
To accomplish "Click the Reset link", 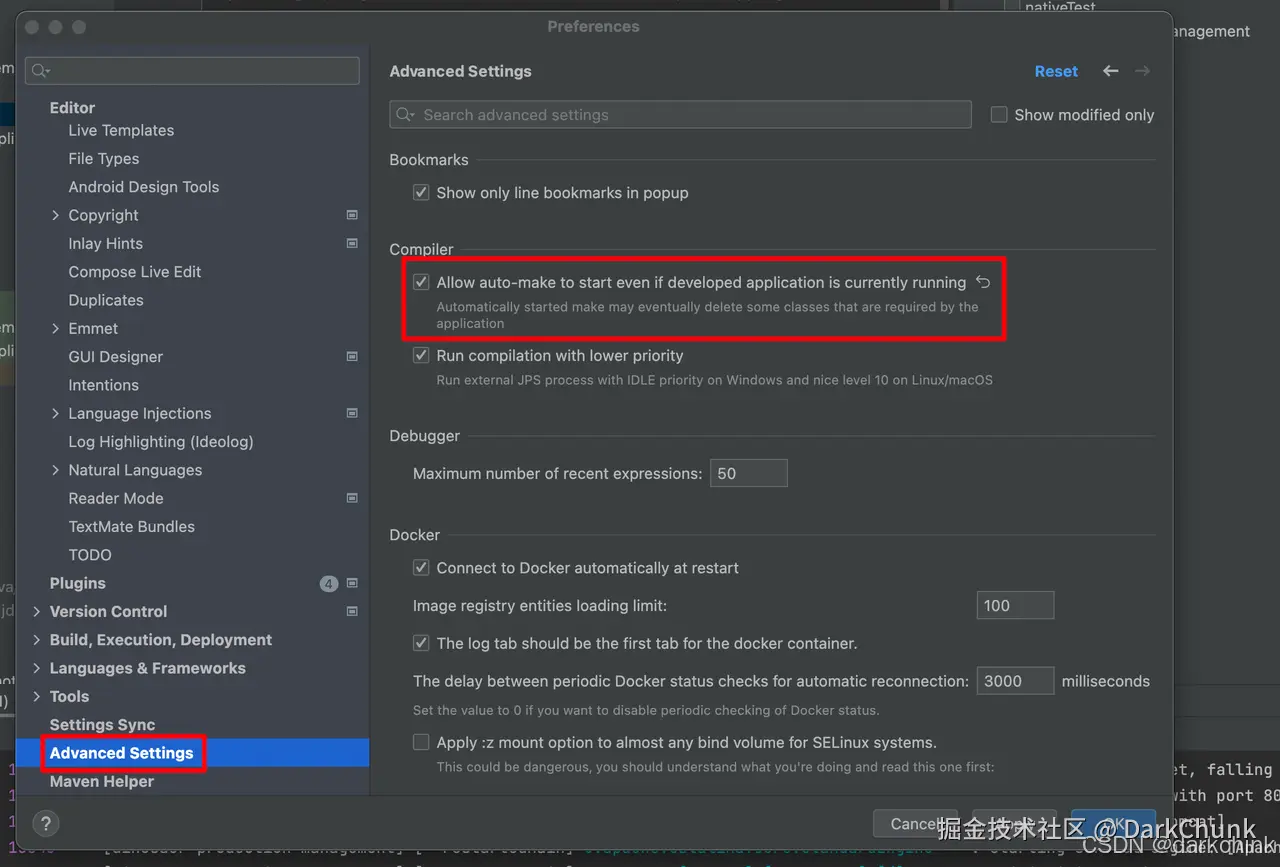I will tap(1056, 71).
